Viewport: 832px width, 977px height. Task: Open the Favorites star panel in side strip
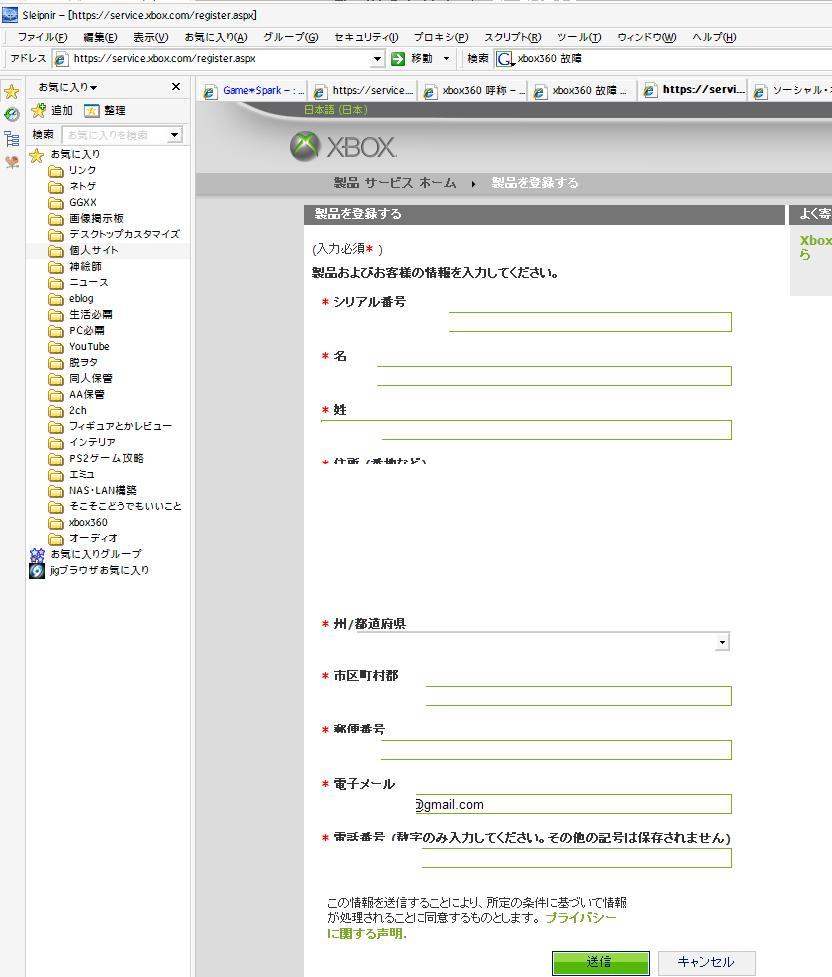click(x=12, y=92)
